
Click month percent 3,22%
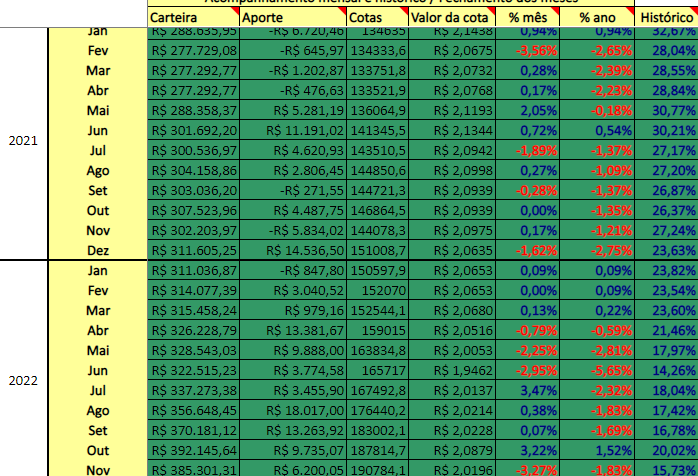pyautogui.click(x=528, y=451)
